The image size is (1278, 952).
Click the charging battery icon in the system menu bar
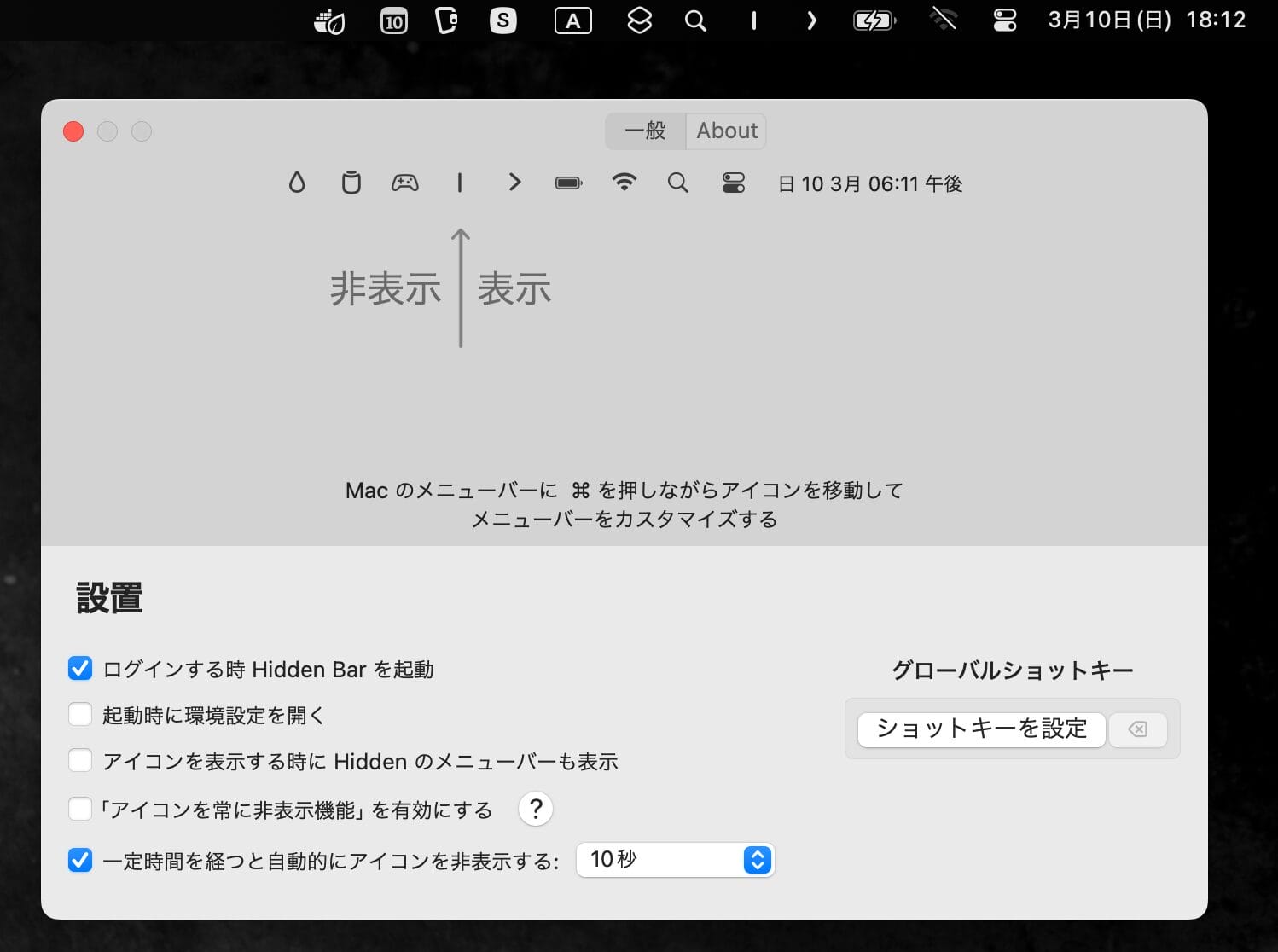pyautogui.click(x=874, y=20)
